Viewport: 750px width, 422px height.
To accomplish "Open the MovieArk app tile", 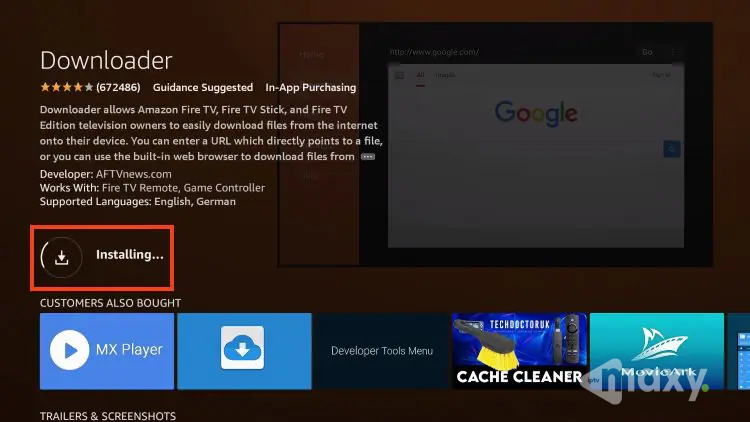I will (x=656, y=350).
